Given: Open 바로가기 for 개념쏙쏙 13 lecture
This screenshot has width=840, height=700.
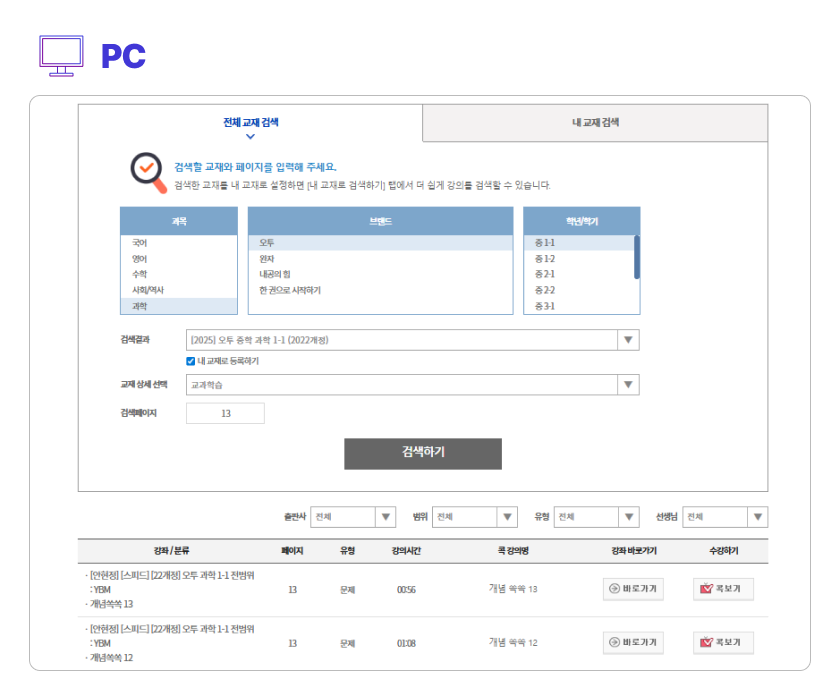Looking at the screenshot, I should coord(633,589).
